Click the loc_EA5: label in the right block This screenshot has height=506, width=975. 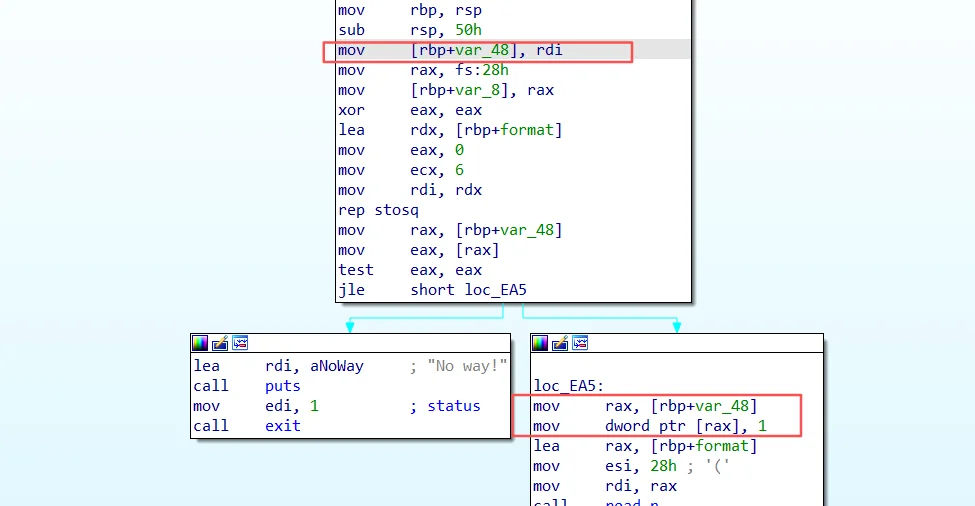(569, 386)
